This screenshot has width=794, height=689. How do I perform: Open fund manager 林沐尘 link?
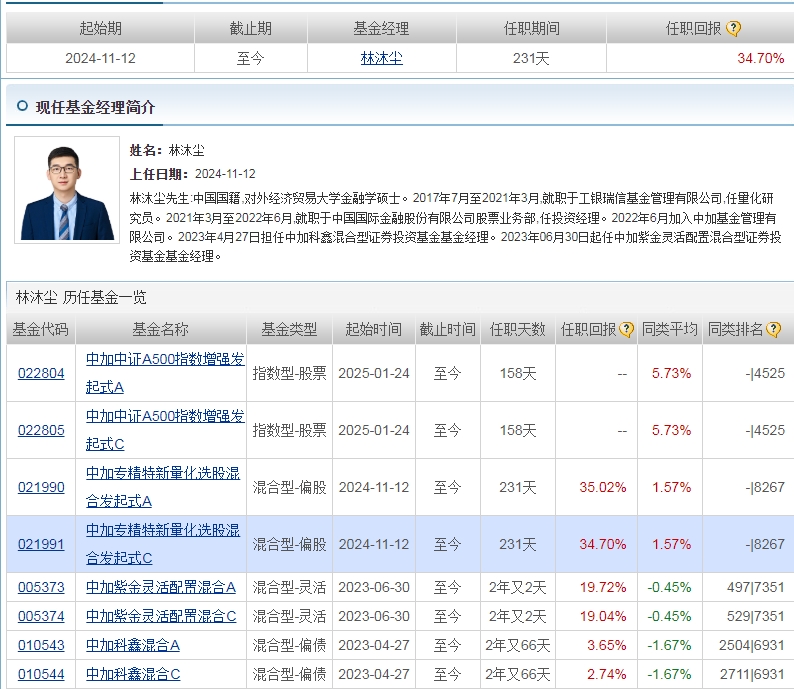pos(381,58)
